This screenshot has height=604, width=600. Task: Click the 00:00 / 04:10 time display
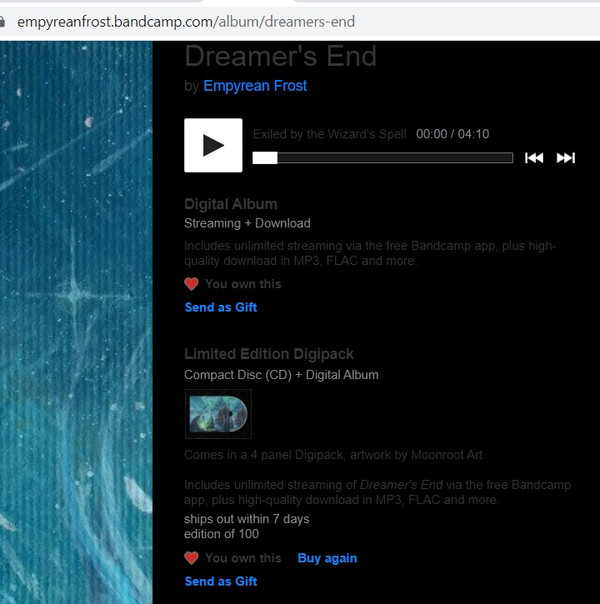pyautogui.click(x=453, y=134)
